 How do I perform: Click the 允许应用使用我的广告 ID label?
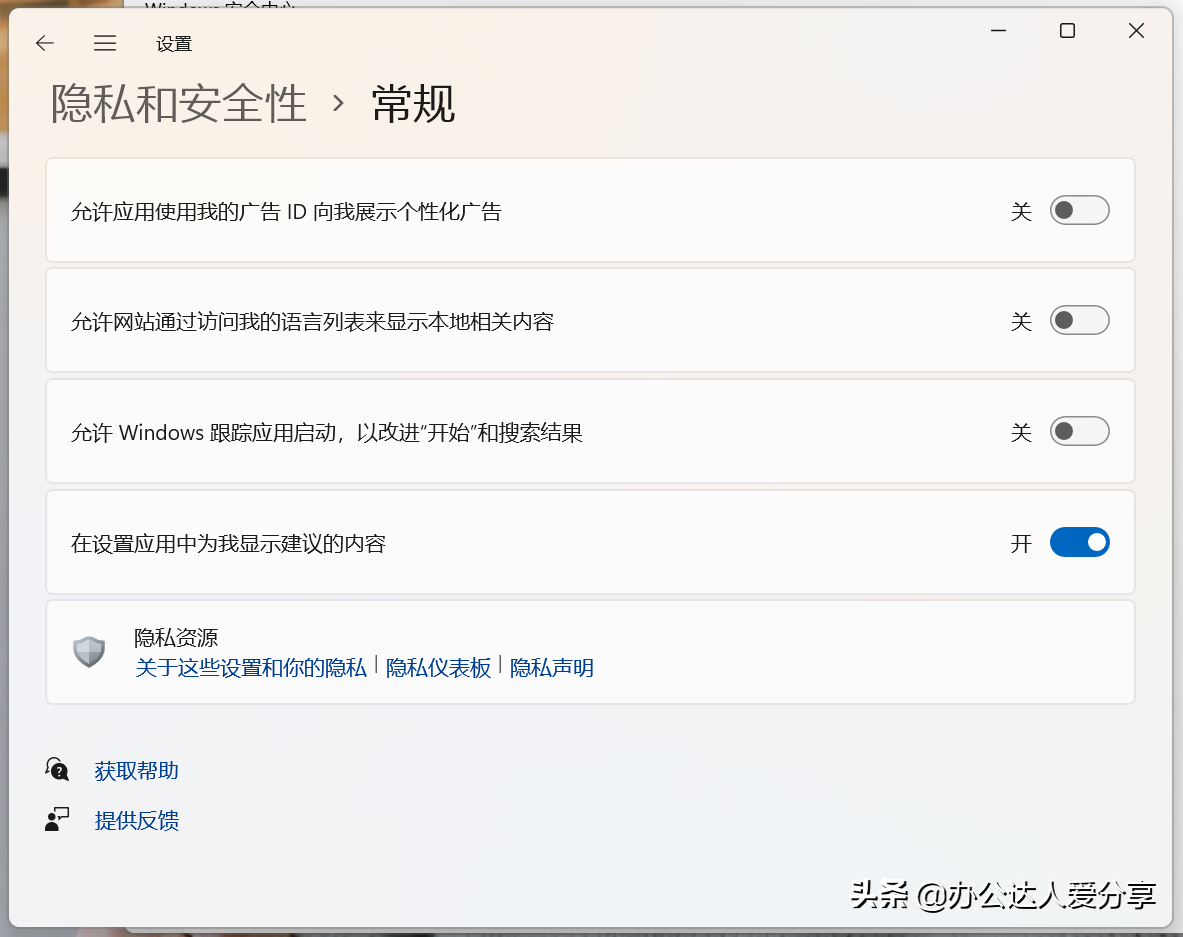tap(286, 211)
